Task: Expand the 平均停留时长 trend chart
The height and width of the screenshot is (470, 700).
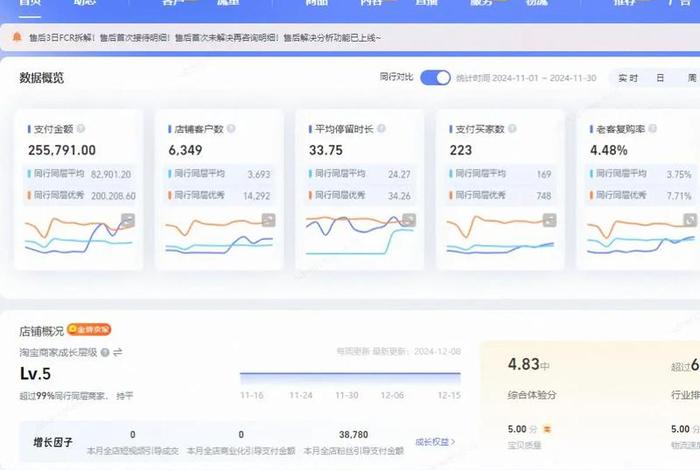Action: 409,220
